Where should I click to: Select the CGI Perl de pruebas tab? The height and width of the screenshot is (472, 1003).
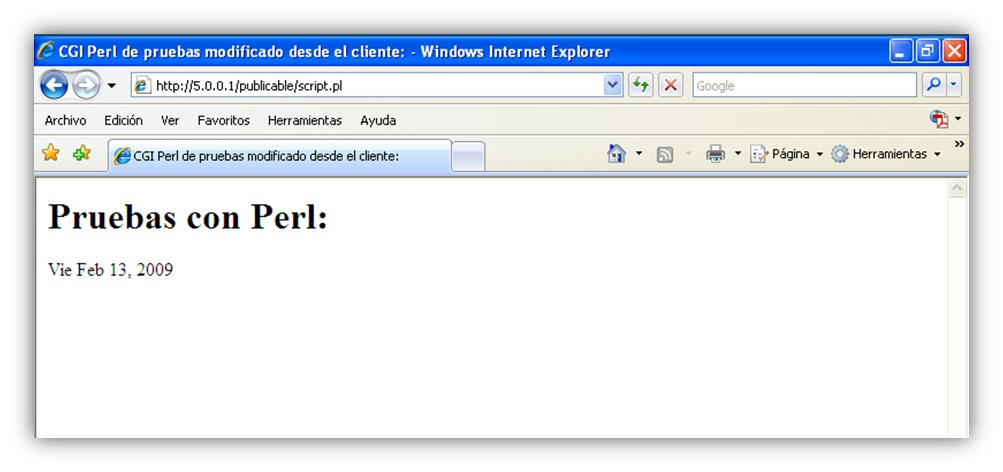coord(280,156)
